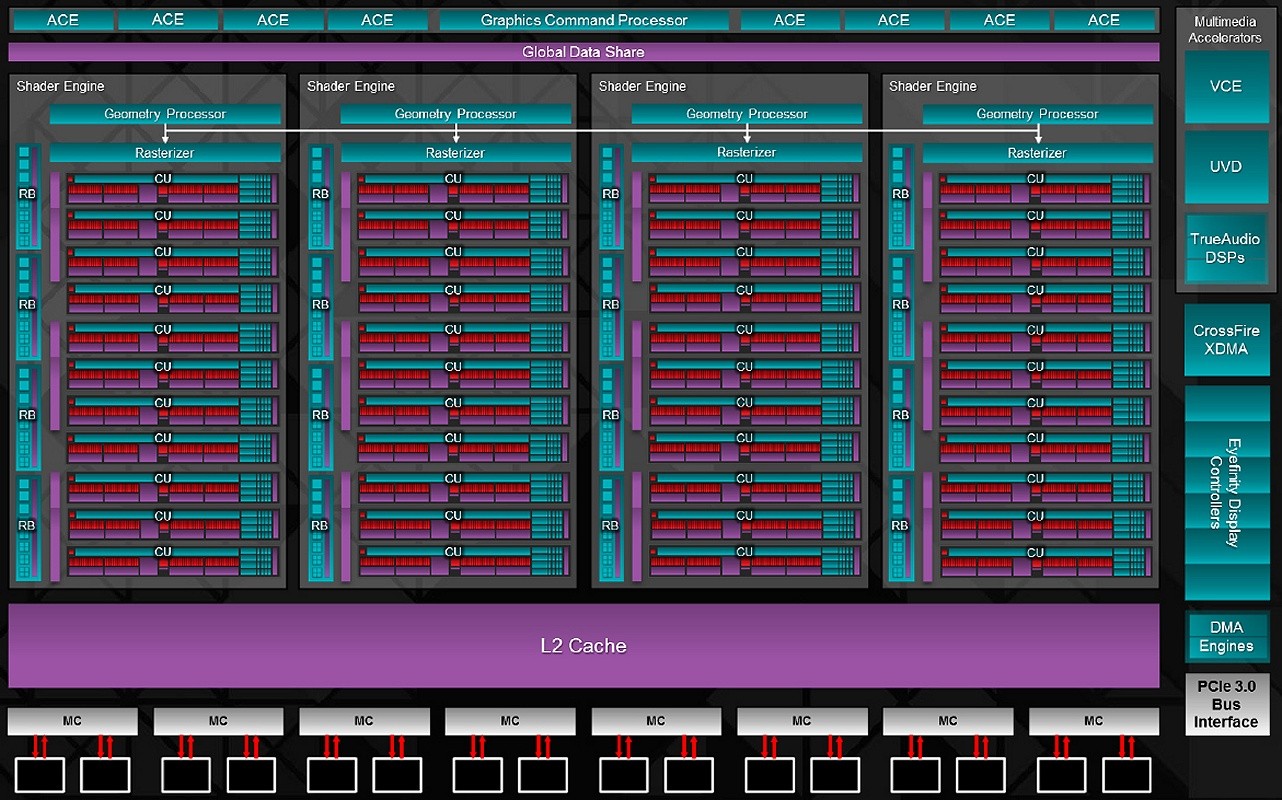Click top CU row in leftmost Shader Engine
The image size is (1282, 800).
coord(171,188)
